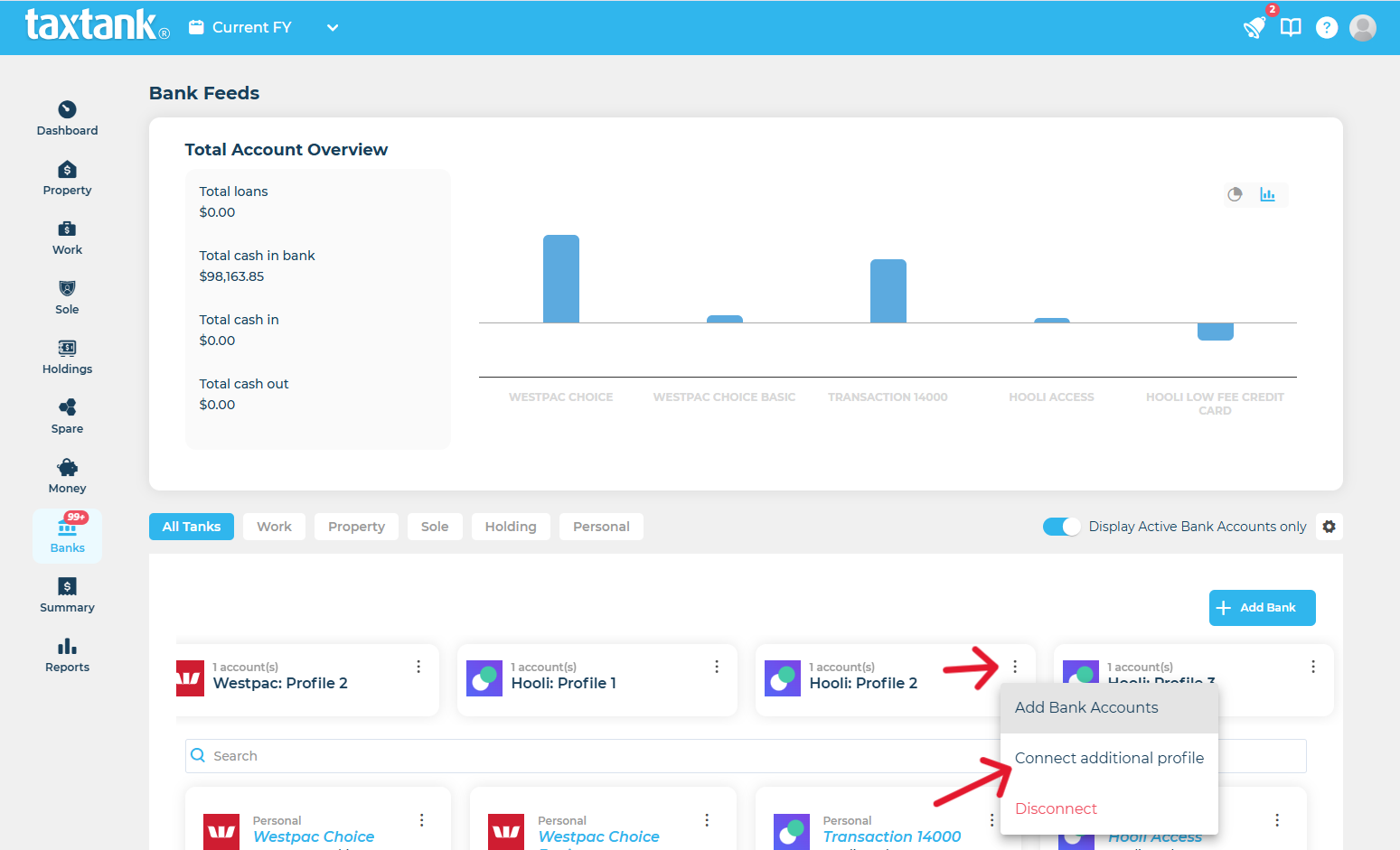Viewport: 1400px width, 850px height.
Task: Expand the Current FY period dropdown
Action: [332, 27]
